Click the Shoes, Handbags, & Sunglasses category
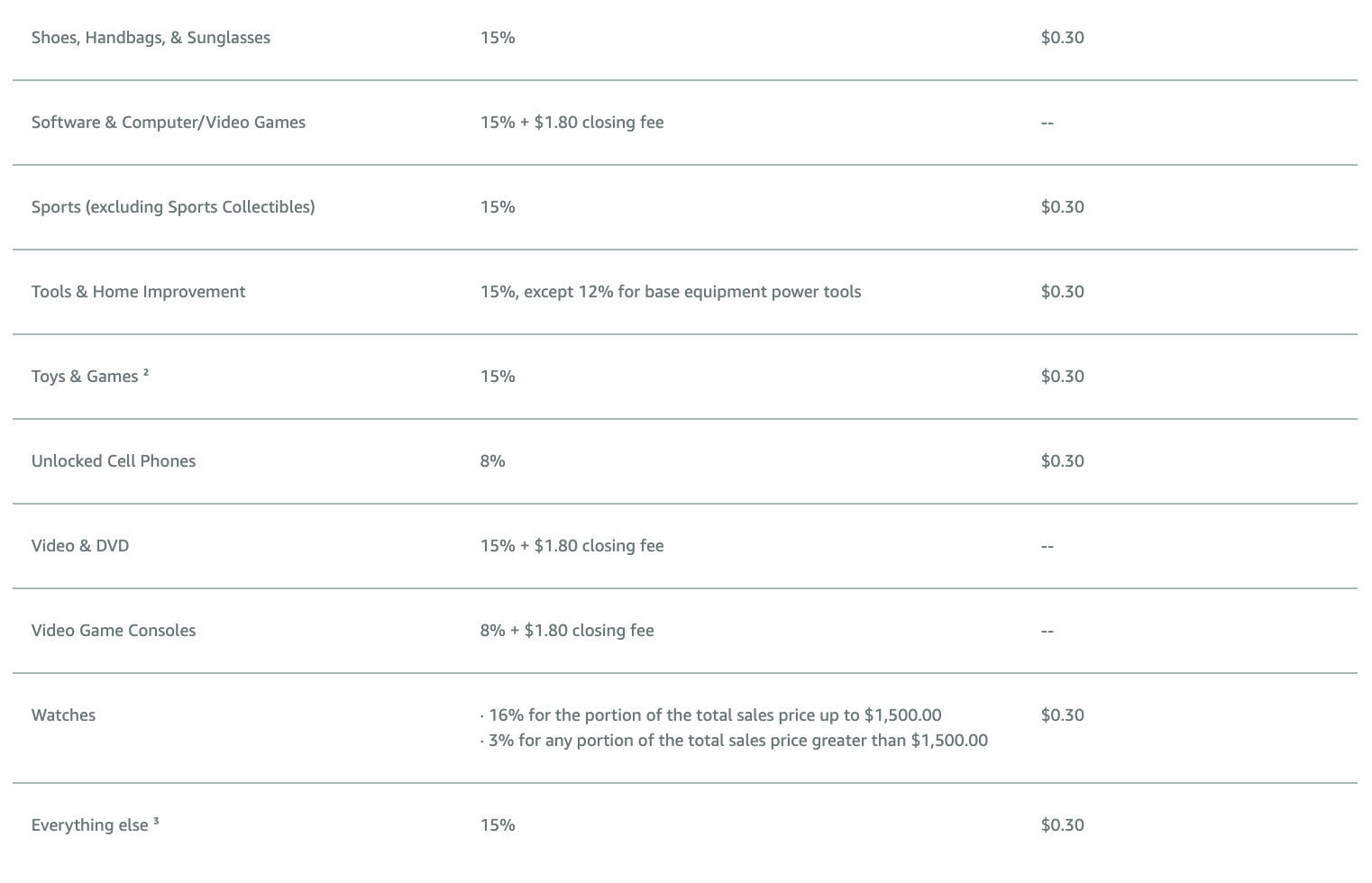The height and width of the screenshot is (883, 1372). tap(151, 38)
